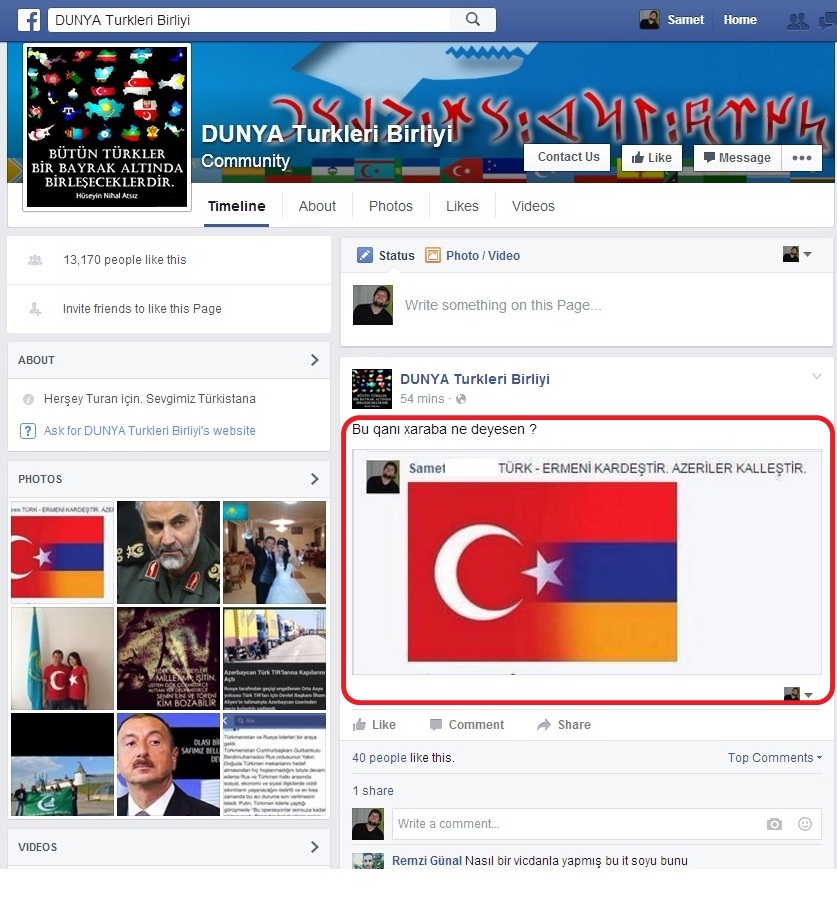837x902 pixels.
Task: Open the two people in red shirts thumbnail
Action: coord(62,658)
